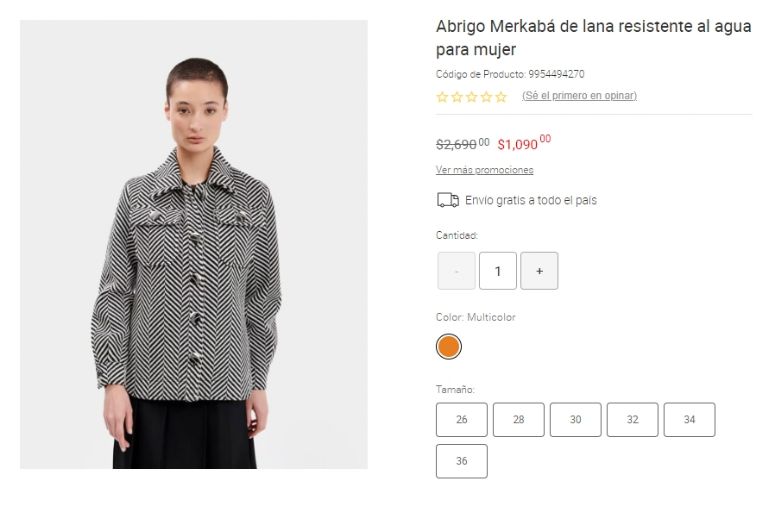Select size 26
Screen dimensions: 768x518
462,420
